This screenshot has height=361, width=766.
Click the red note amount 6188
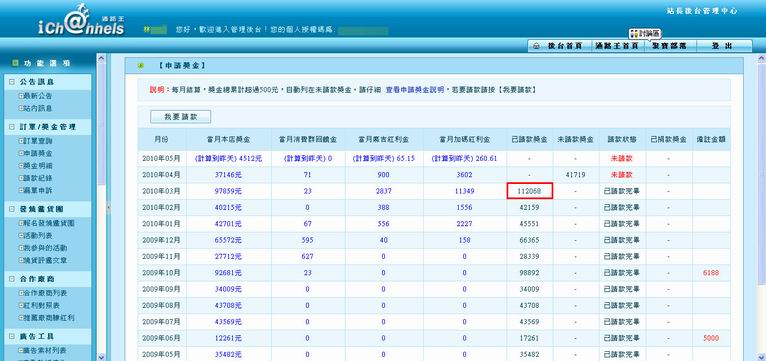click(711, 273)
